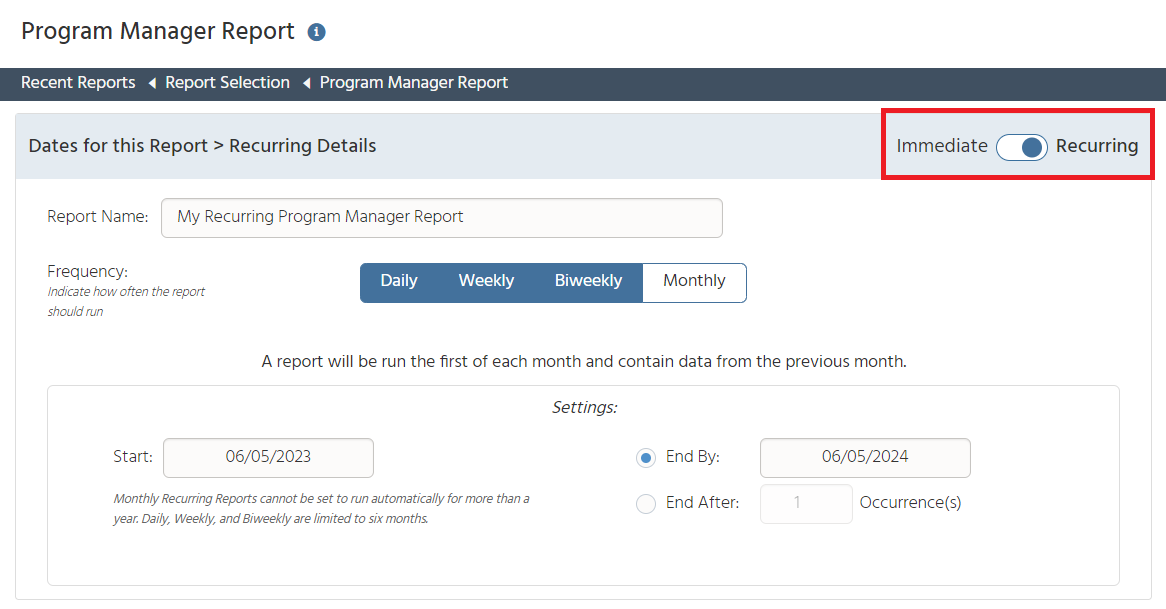Image resolution: width=1166 pixels, height=609 pixels.
Task: Select the Monthly frequency option
Action: (694, 281)
